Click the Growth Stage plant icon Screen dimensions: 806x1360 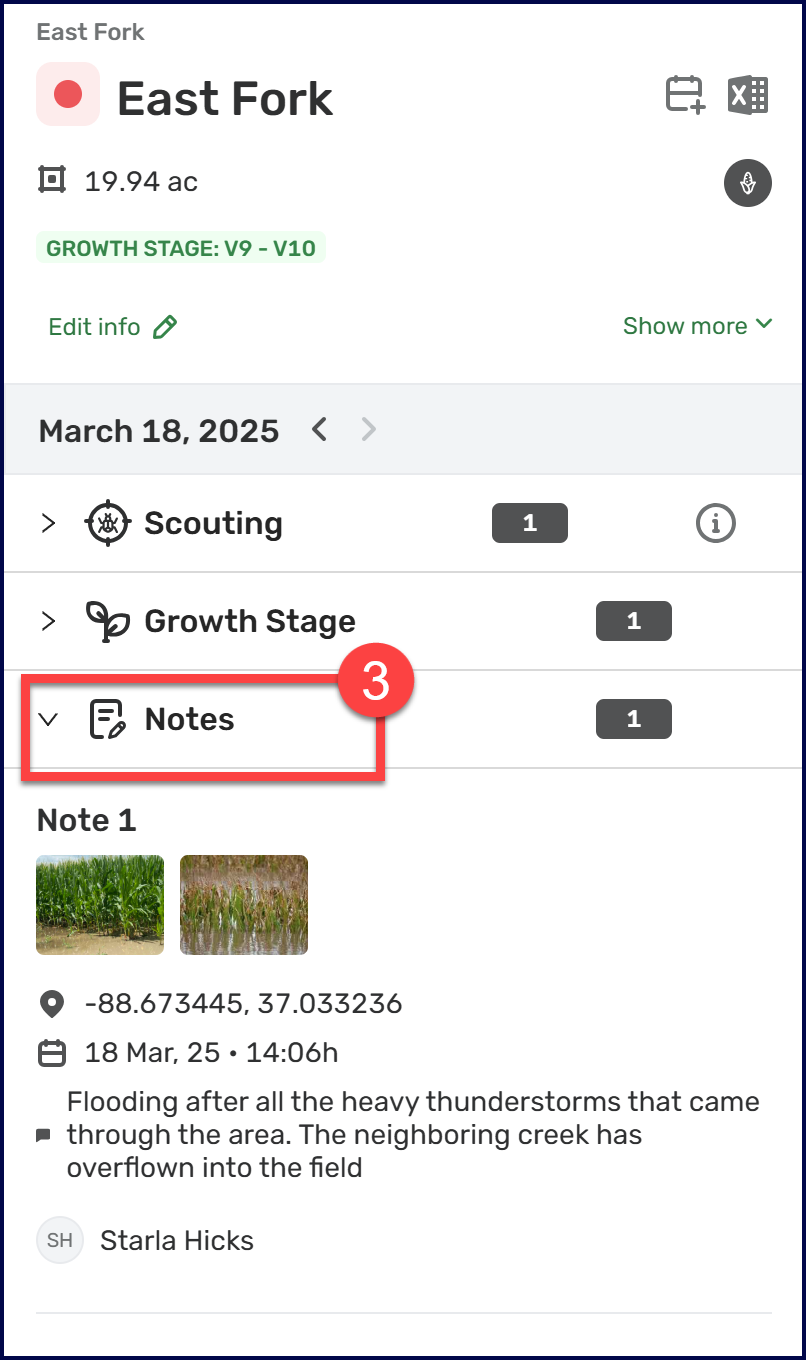(x=108, y=621)
